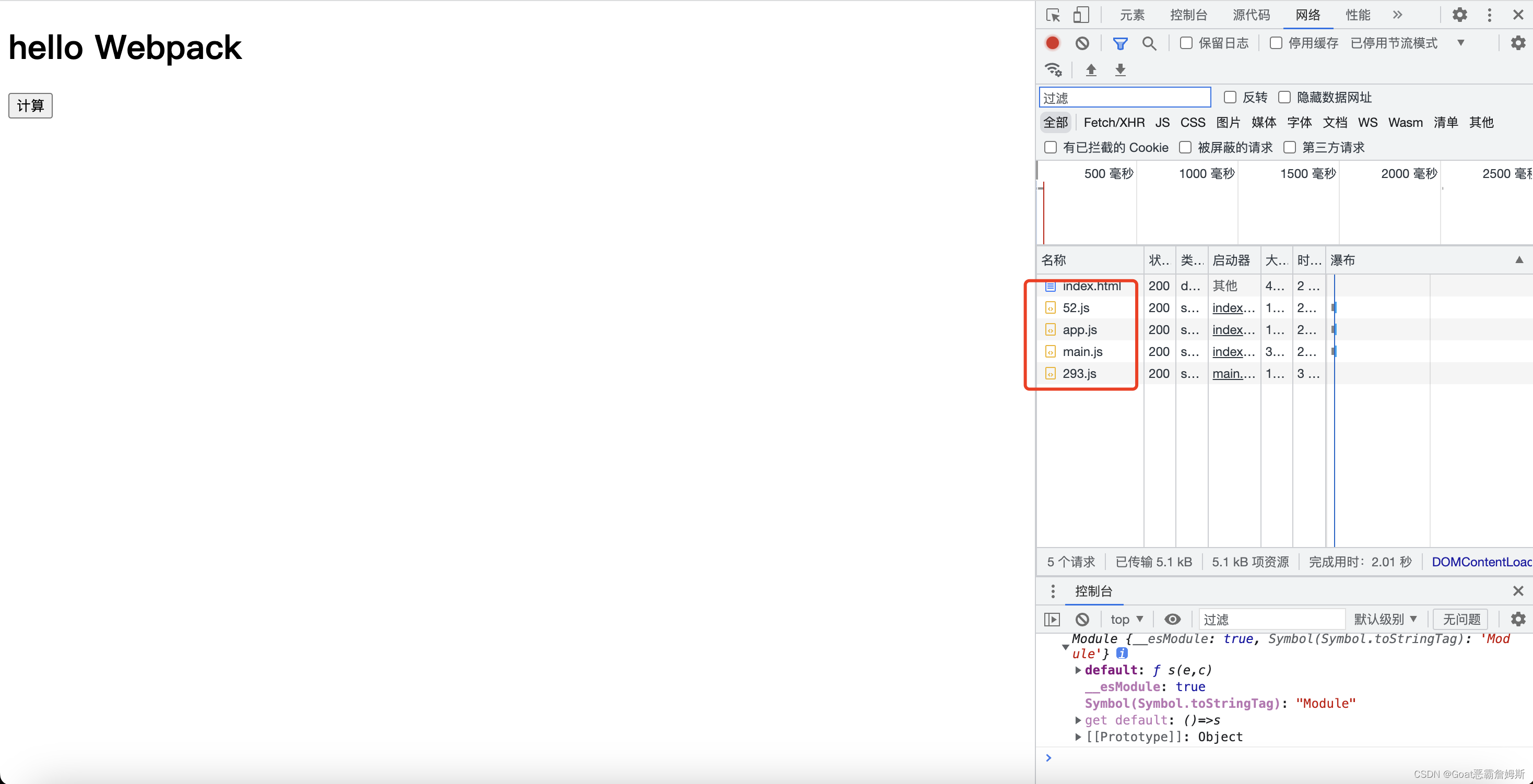The width and height of the screenshot is (1533, 784).
Task: Show the console sidebar icon
Action: (x=1052, y=619)
